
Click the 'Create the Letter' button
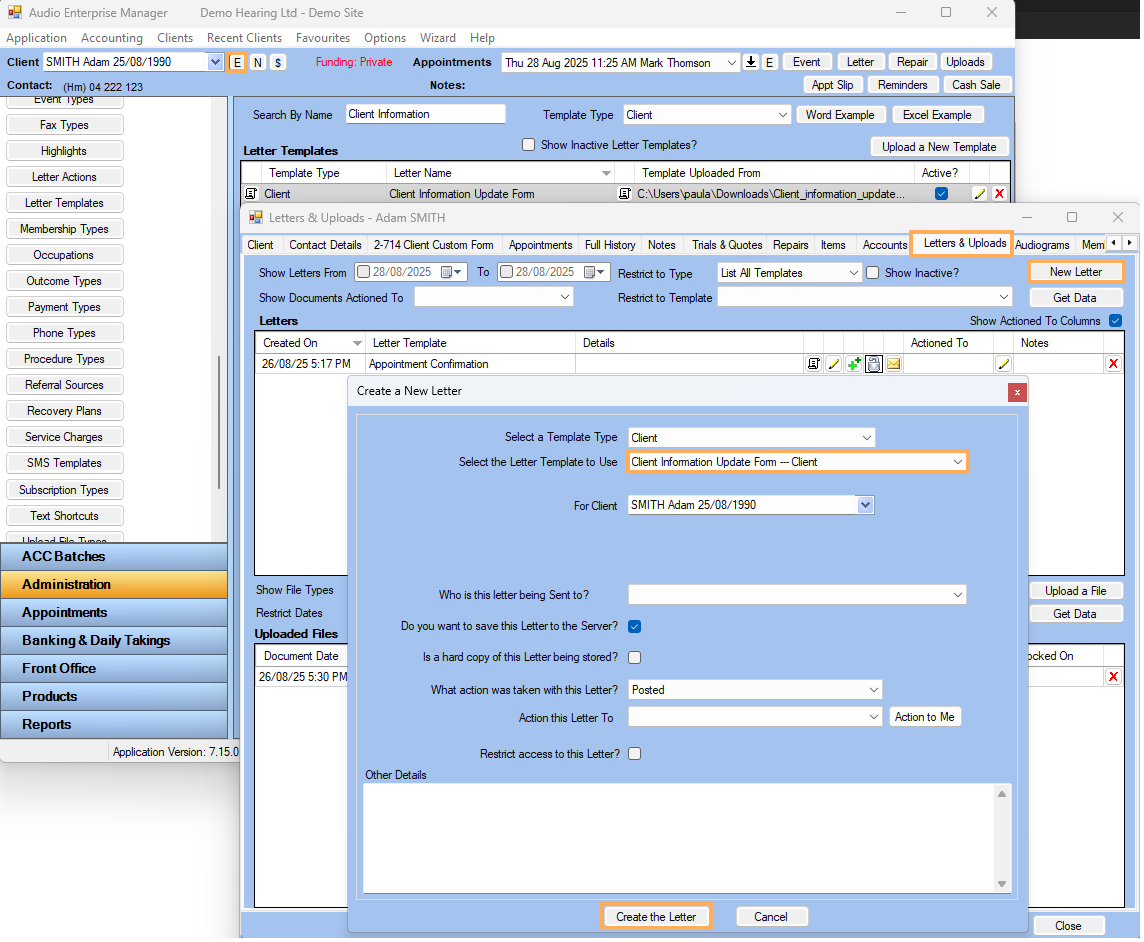pos(656,917)
